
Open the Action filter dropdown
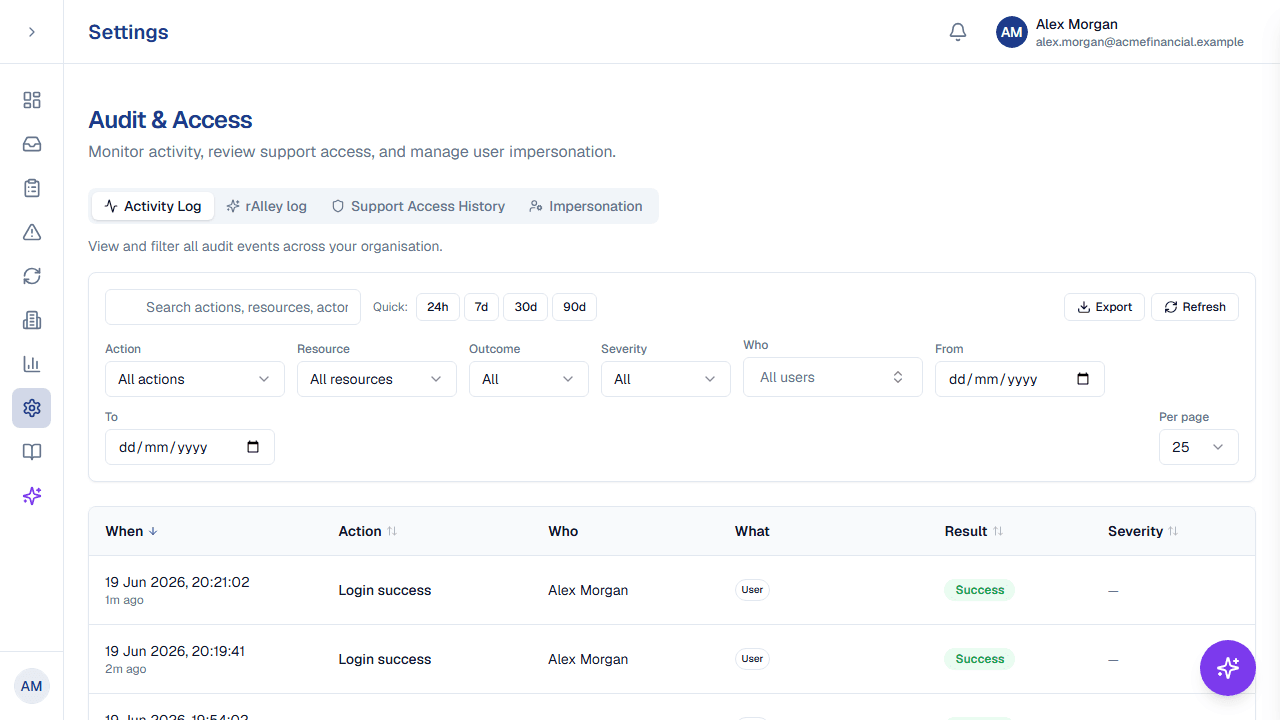195,379
